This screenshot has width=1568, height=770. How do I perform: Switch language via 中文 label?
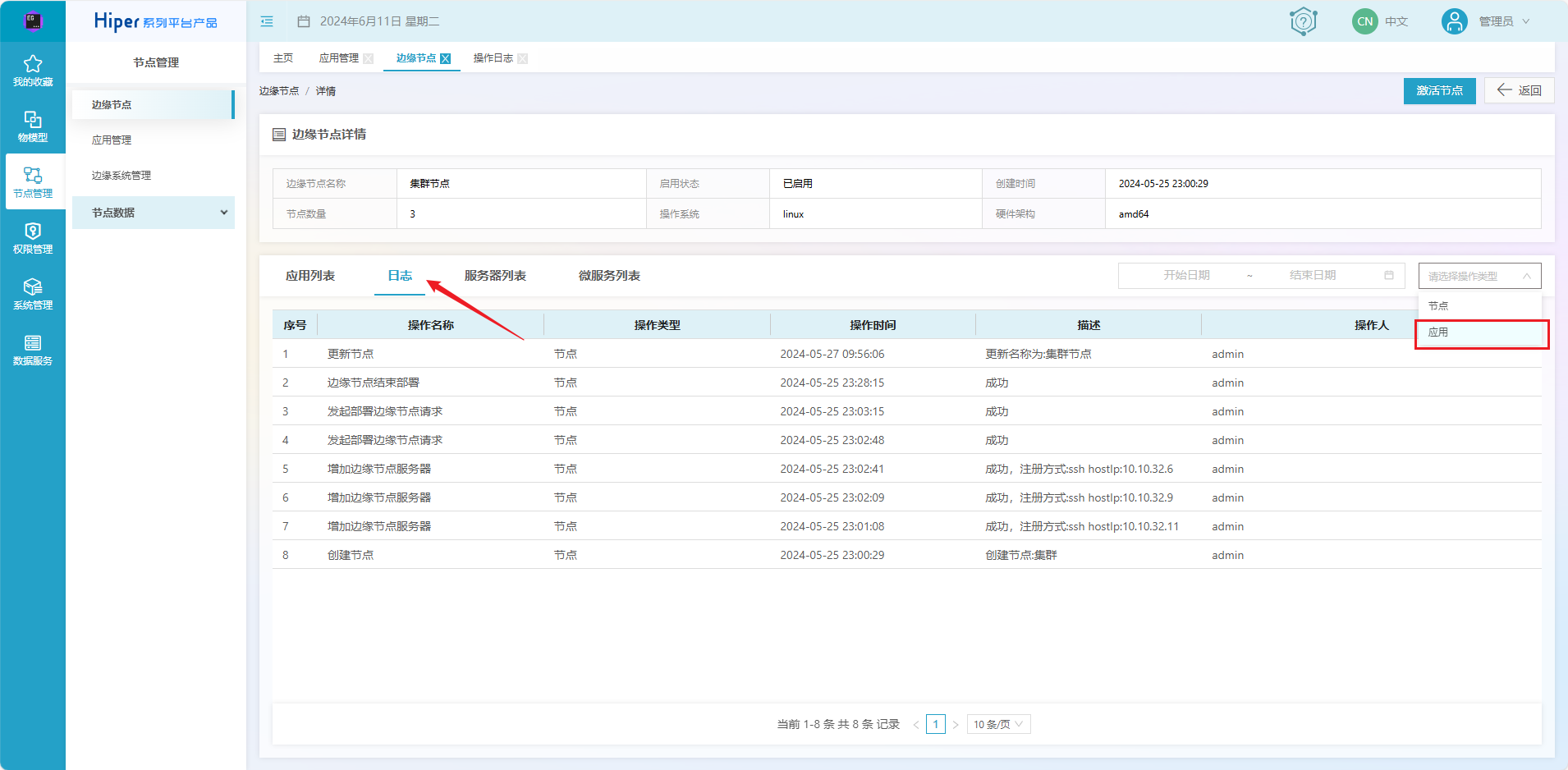[x=1396, y=21]
